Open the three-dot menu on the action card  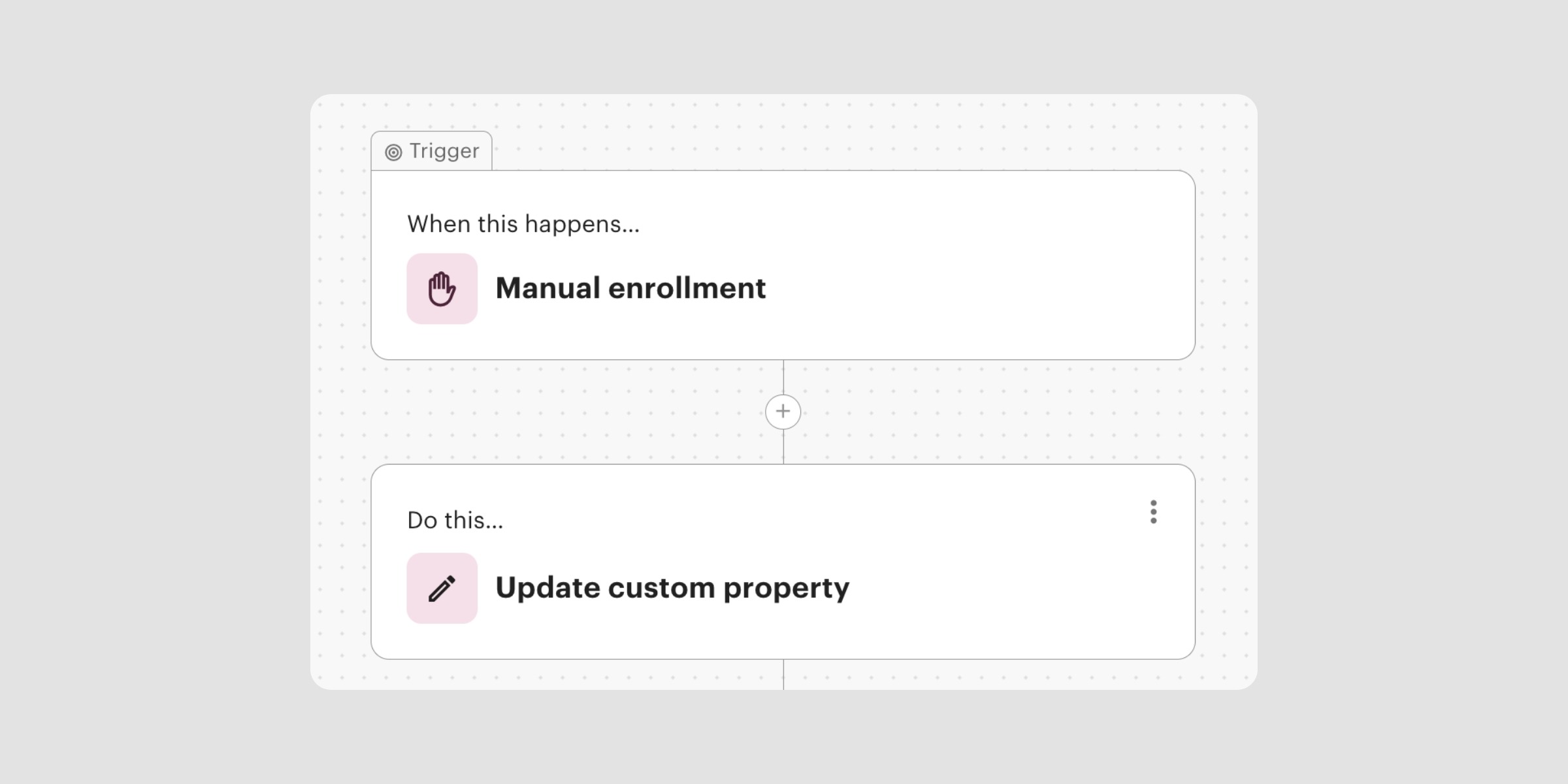point(1153,512)
